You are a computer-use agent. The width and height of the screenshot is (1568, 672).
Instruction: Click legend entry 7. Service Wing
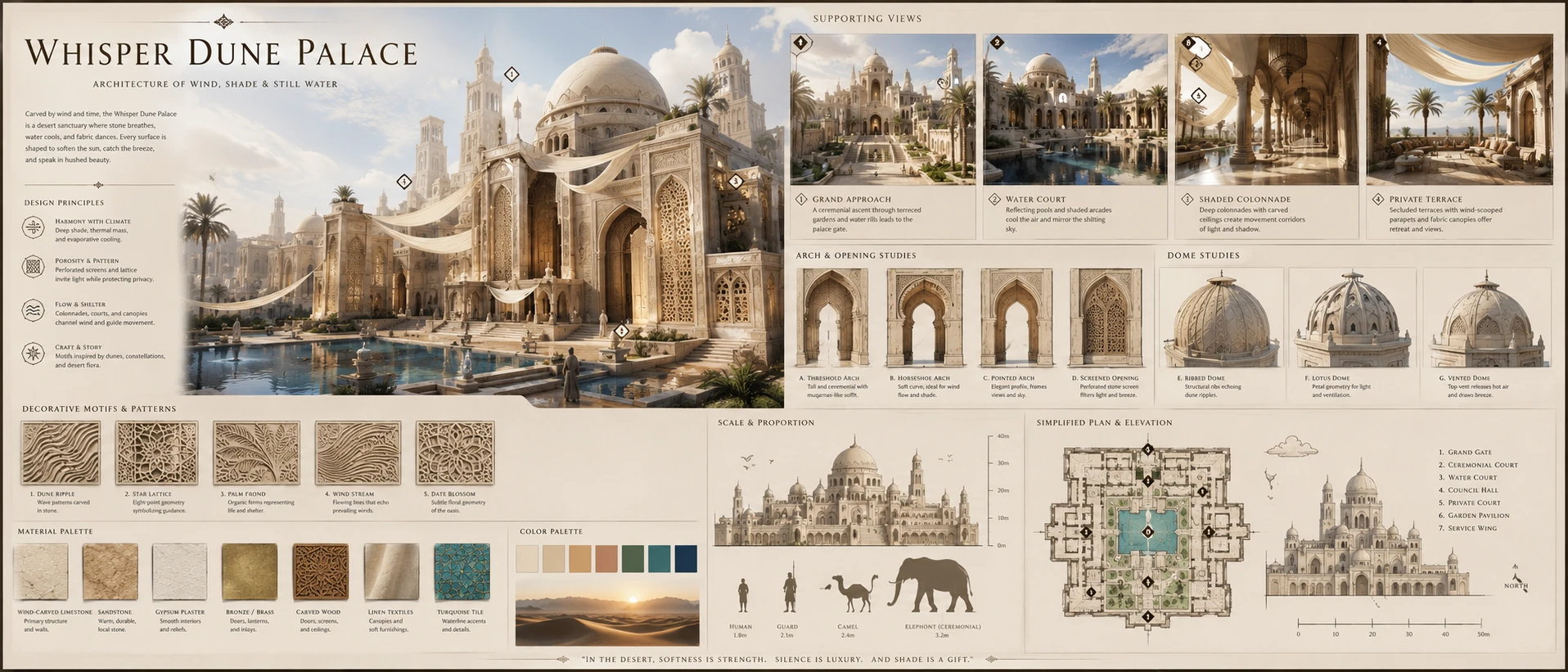[1468, 528]
